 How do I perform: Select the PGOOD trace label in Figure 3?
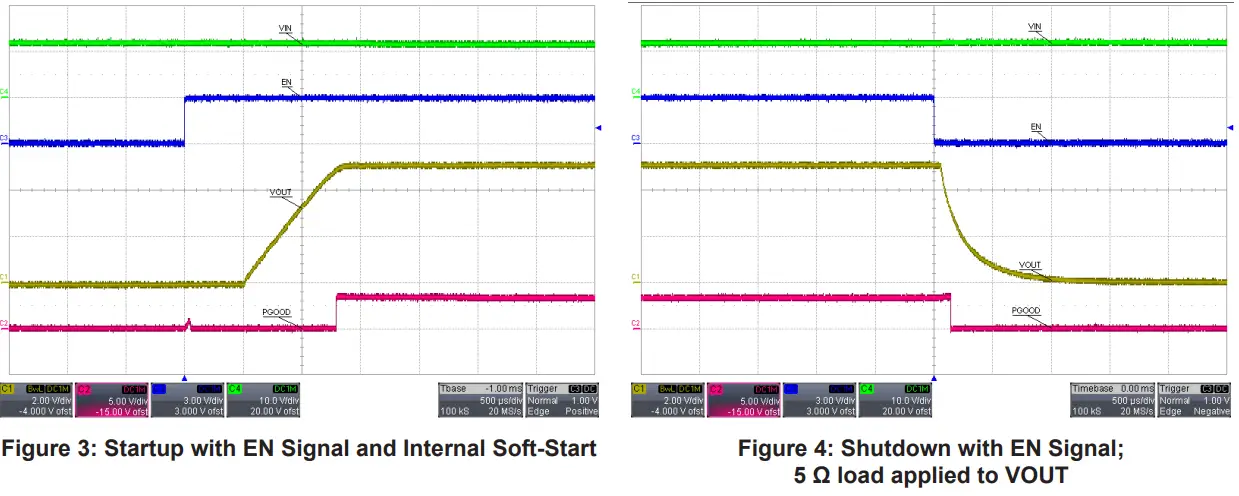coord(276,313)
